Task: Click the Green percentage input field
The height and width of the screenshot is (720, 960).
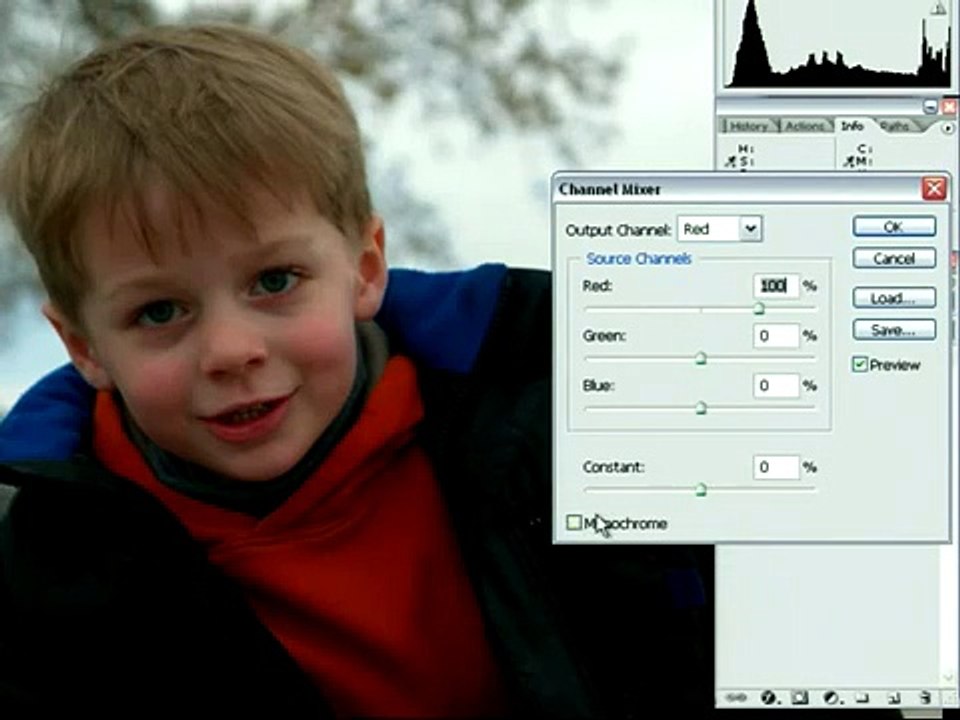Action: 776,336
